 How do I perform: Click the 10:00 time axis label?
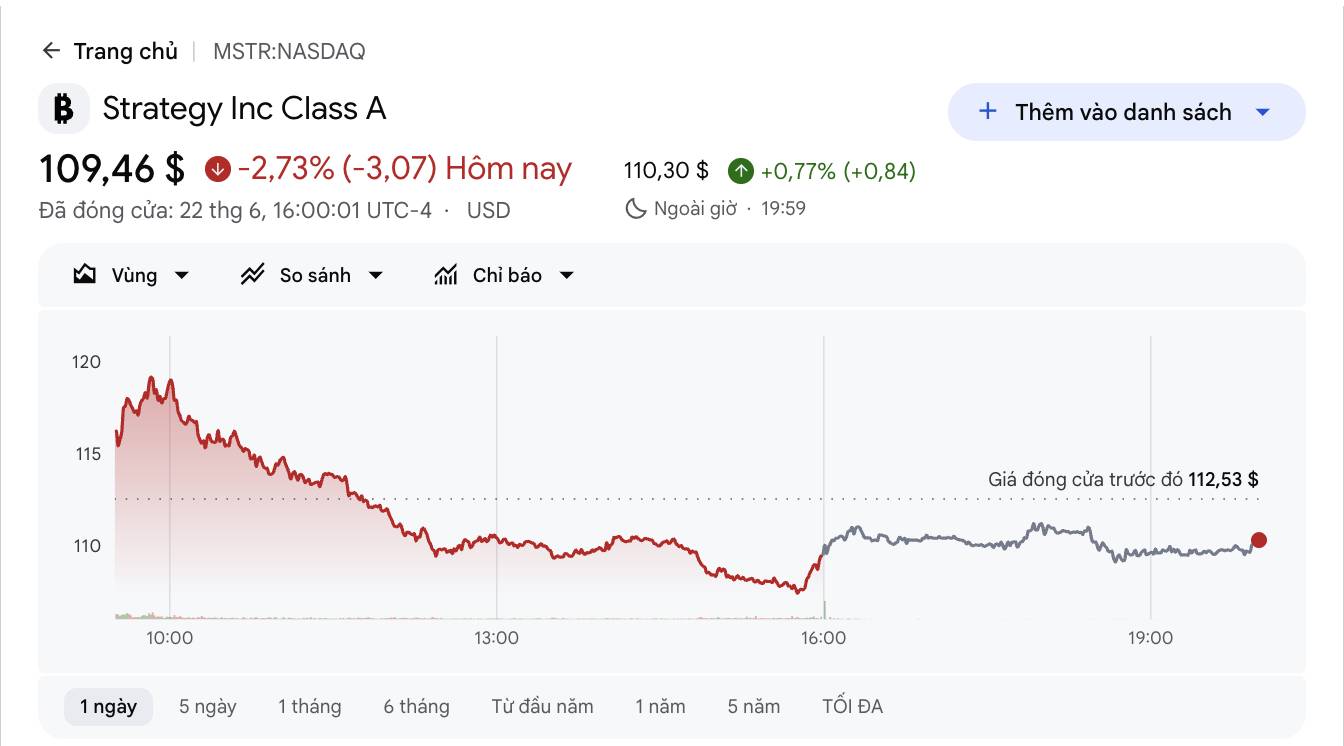pyautogui.click(x=170, y=638)
